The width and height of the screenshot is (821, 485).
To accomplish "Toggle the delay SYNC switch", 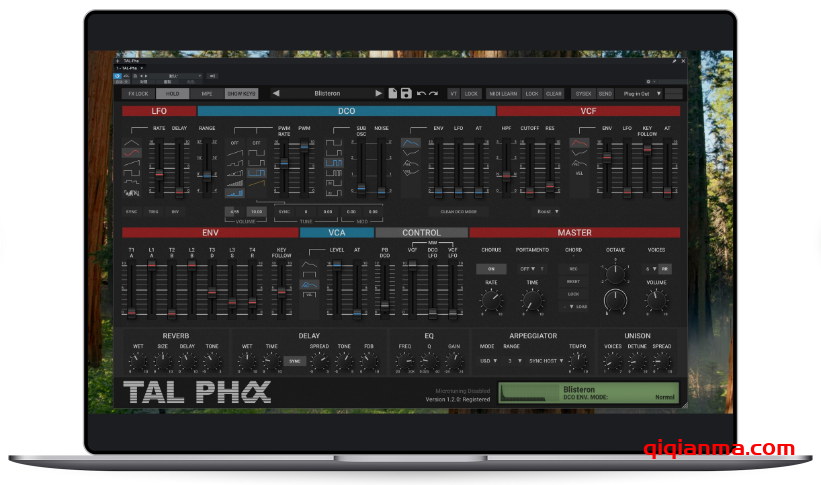I will 294,360.
